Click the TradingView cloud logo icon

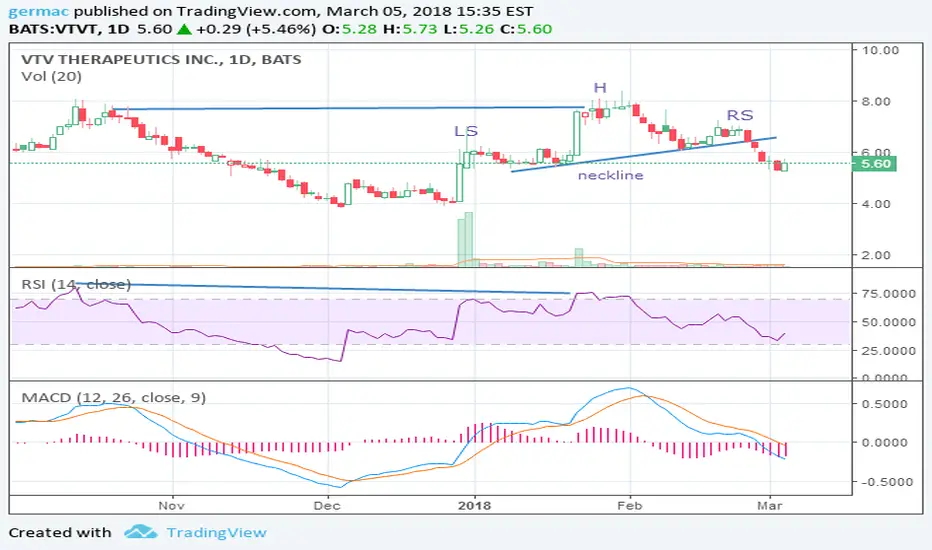click(x=141, y=532)
